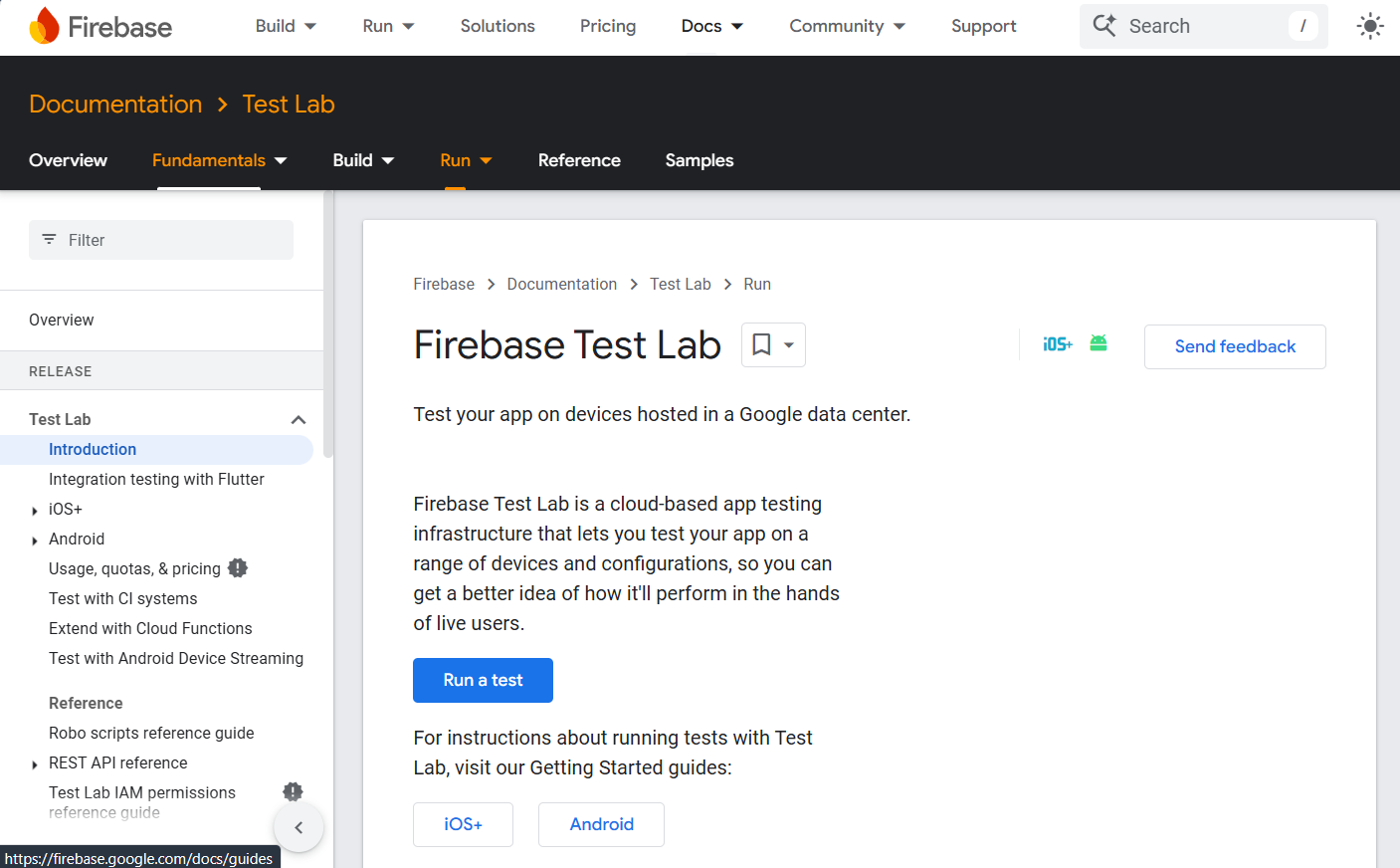Collapse the Test Lab sidebar section
This screenshot has width=1400, height=868.
pos(298,419)
